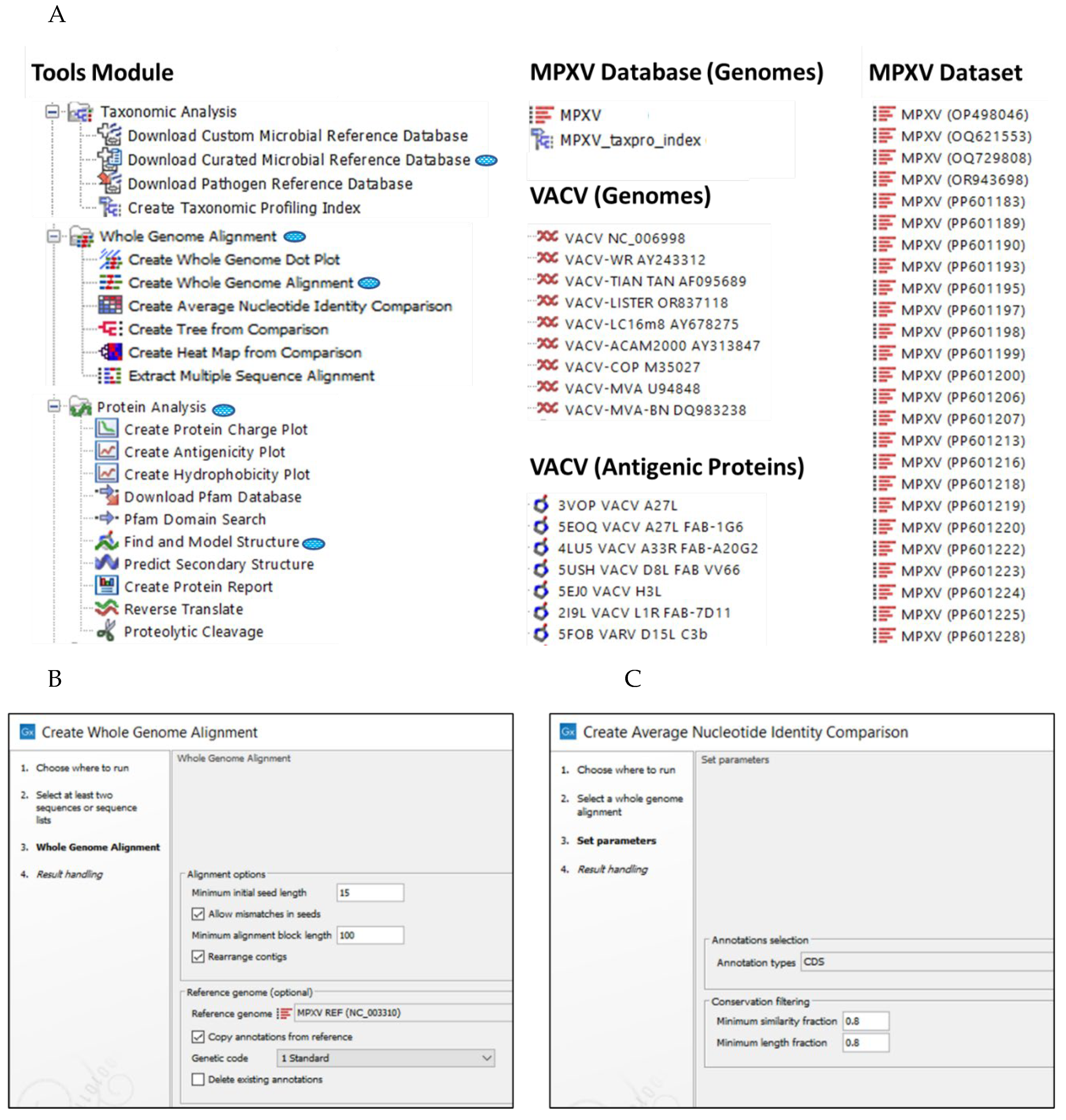The image size is (1066, 1120).
Task: Click the Minimum initial seed length field
Action: [370, 893]
